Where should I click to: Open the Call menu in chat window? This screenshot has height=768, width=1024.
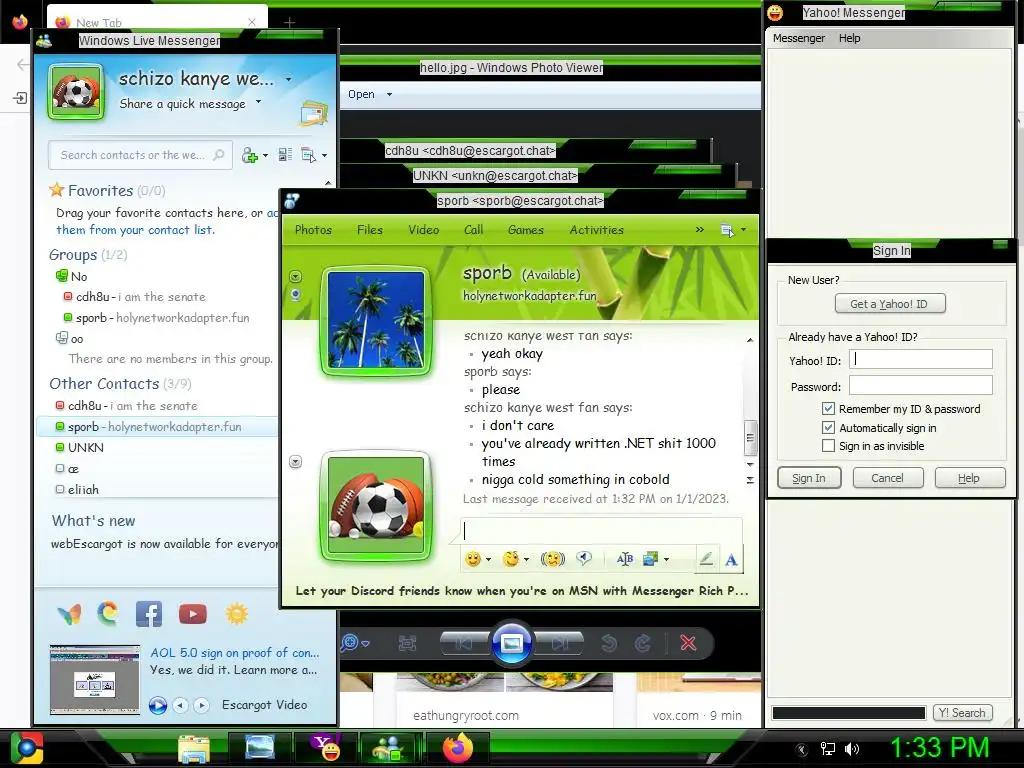[x=473, y=230]
